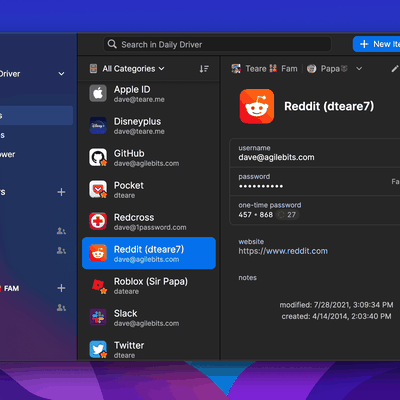Click the Teare Fam account label
Screen dimensions: 400x400
click(x=271, y=69)
